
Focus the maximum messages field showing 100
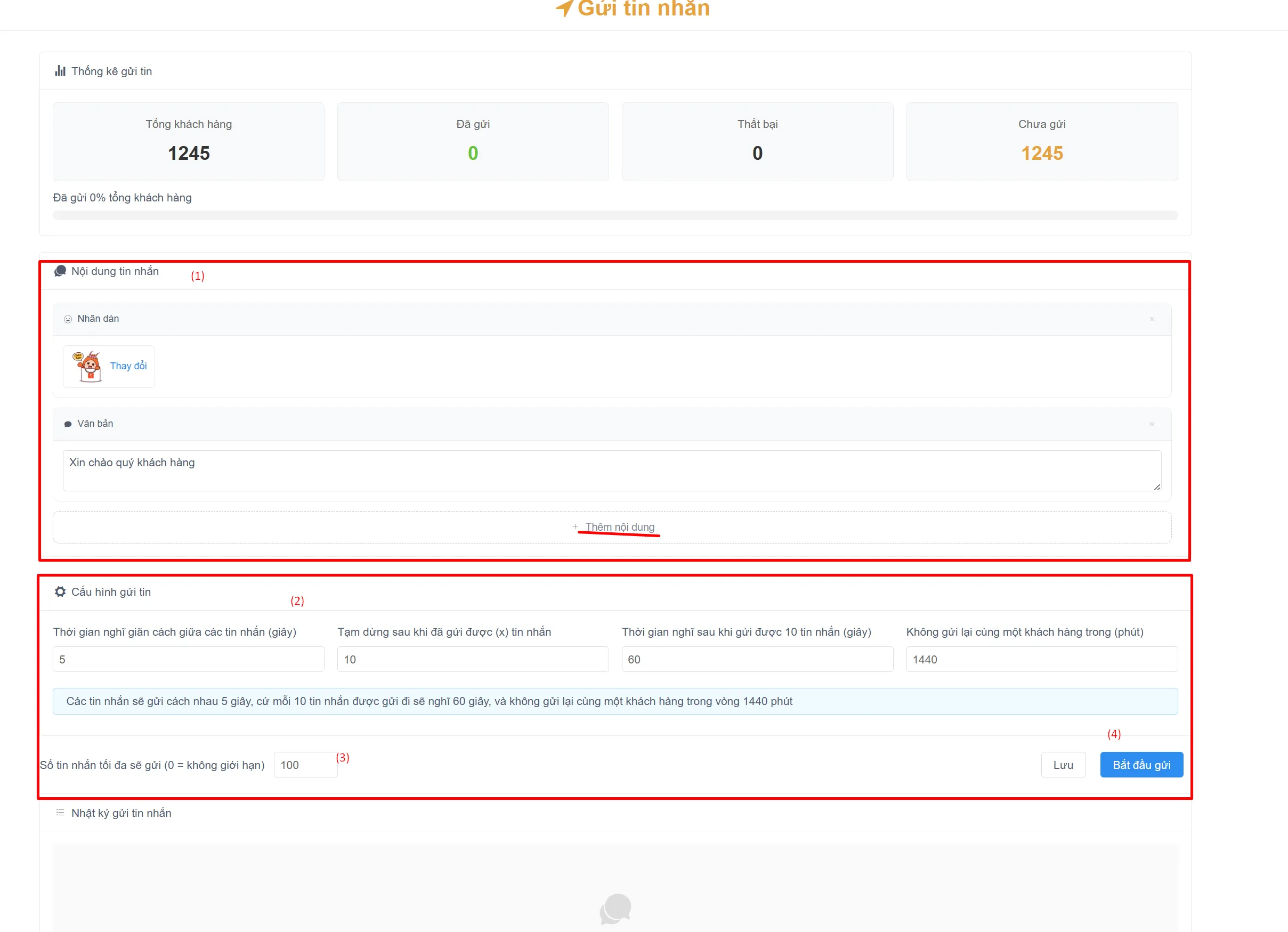pyautogui.click(x=305, y=765)
